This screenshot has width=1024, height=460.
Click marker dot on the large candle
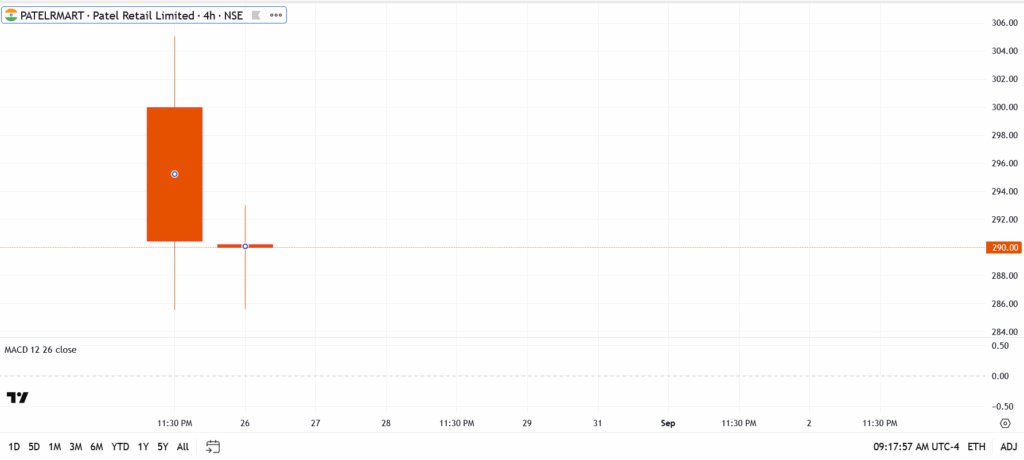pos(175,174)
